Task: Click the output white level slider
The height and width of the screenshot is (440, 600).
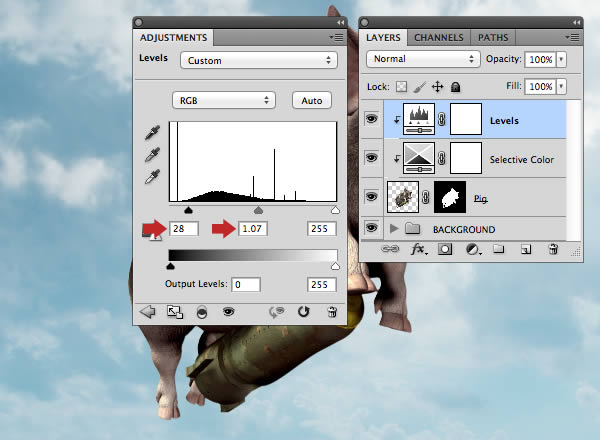Action: point(335,266)
